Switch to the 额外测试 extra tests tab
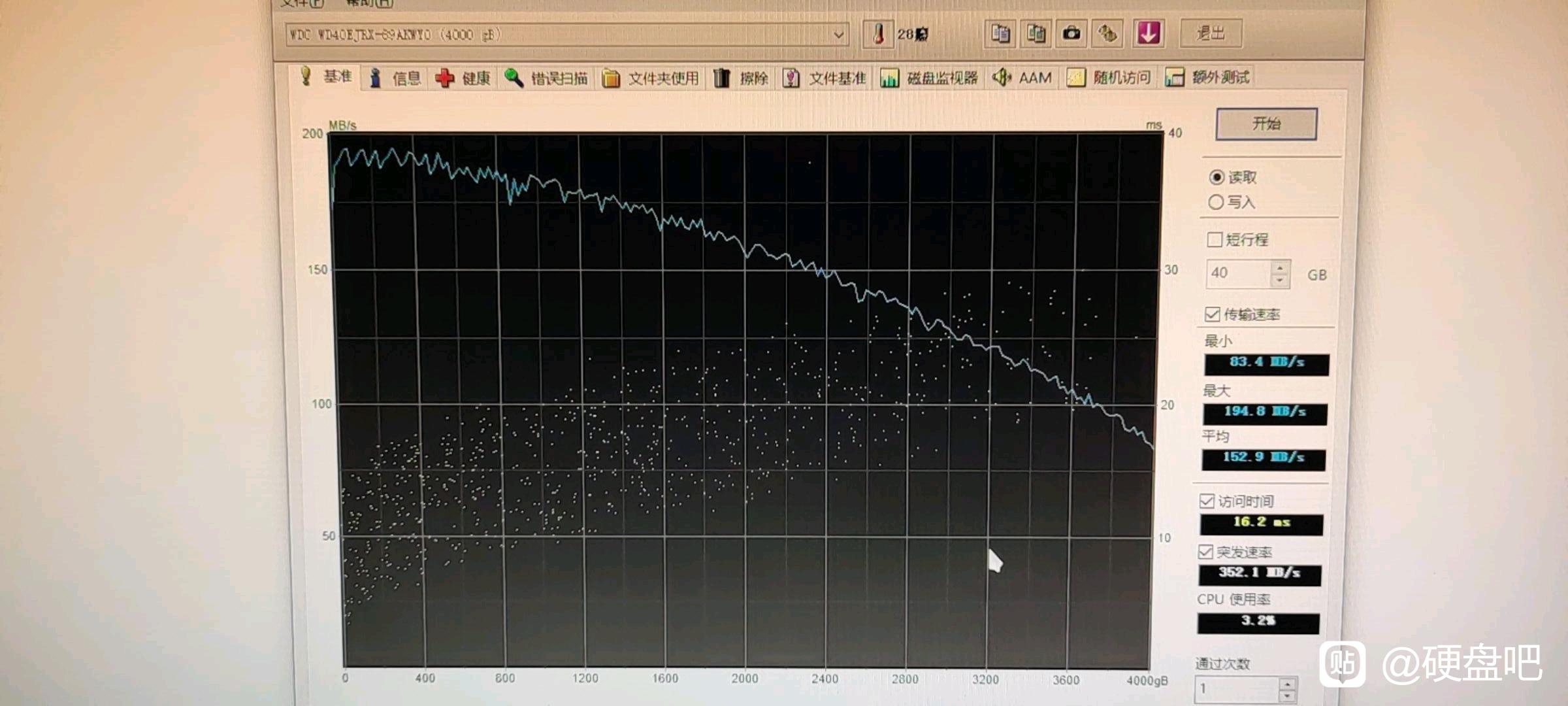Viewport: 1568px width, 706px height. [x=1207, y=77]
